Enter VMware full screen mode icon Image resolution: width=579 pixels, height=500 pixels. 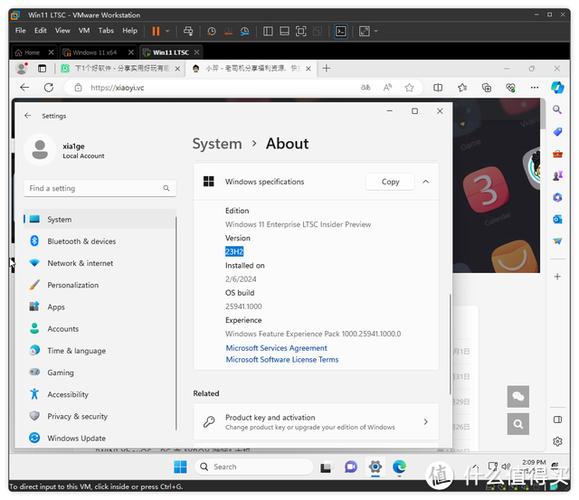301,31
